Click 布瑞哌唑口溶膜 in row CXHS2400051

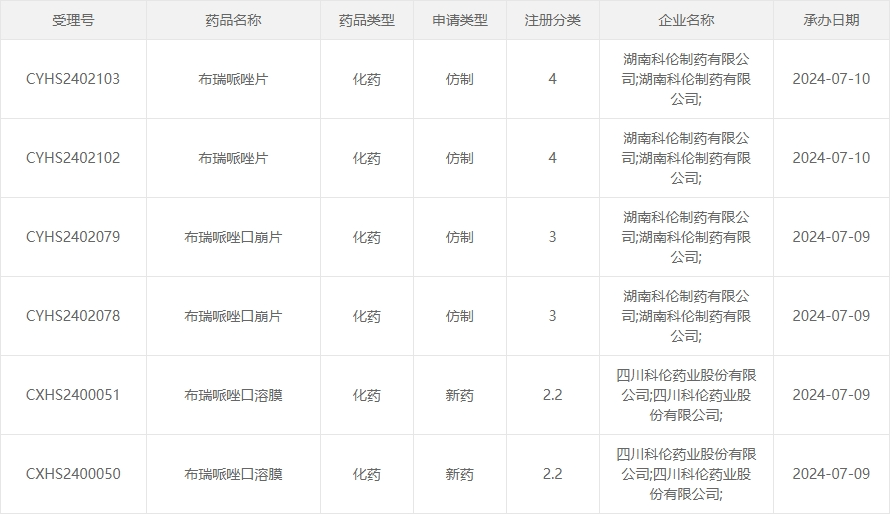click(x=233, y=395)
